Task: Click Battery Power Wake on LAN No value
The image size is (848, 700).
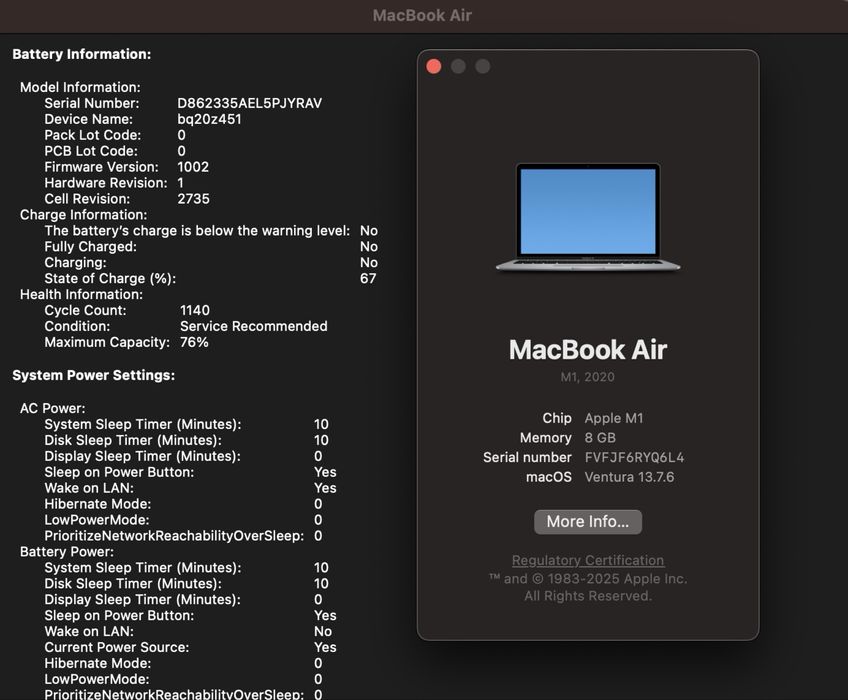Action: 323,631
